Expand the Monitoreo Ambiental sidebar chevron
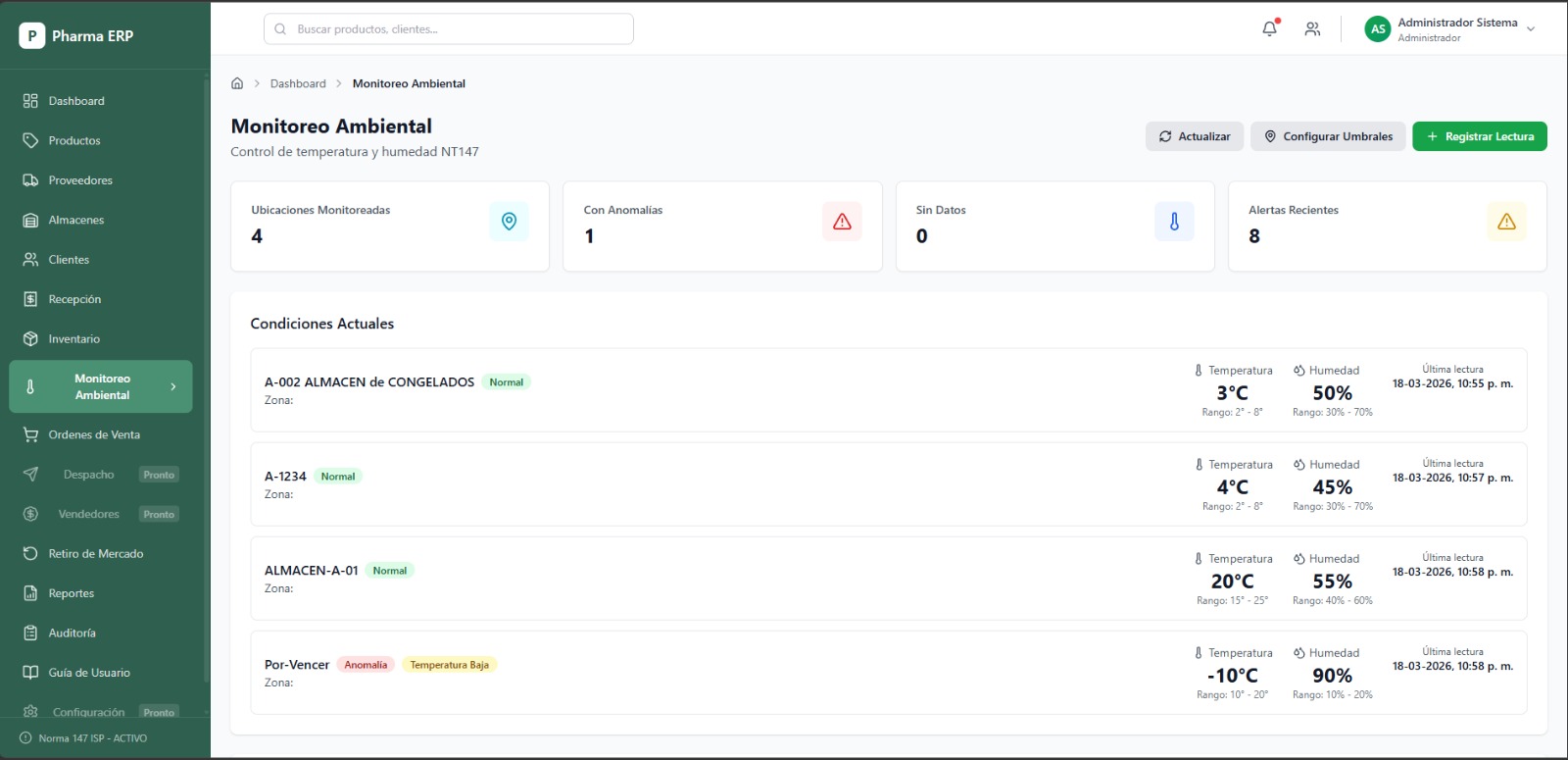 point(173,386)
